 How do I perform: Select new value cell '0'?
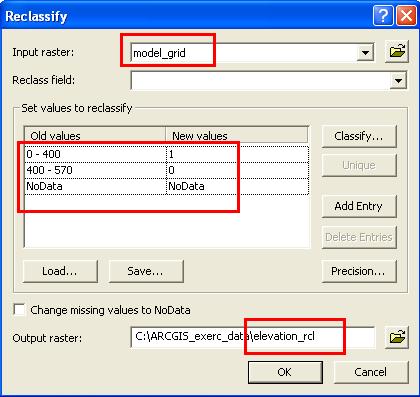pyautogui.click(x=237, y=170)
